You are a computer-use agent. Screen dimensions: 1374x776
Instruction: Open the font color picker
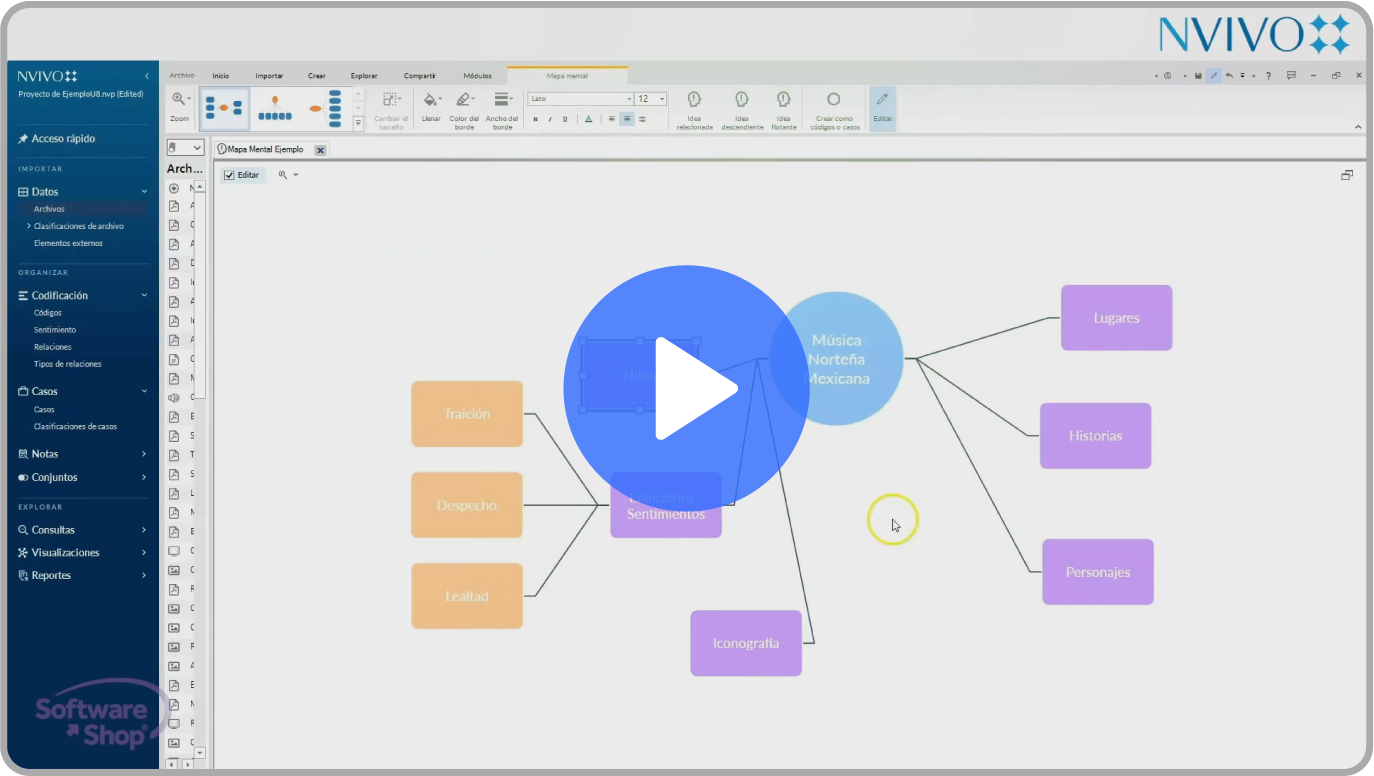[x=588, y=119]
